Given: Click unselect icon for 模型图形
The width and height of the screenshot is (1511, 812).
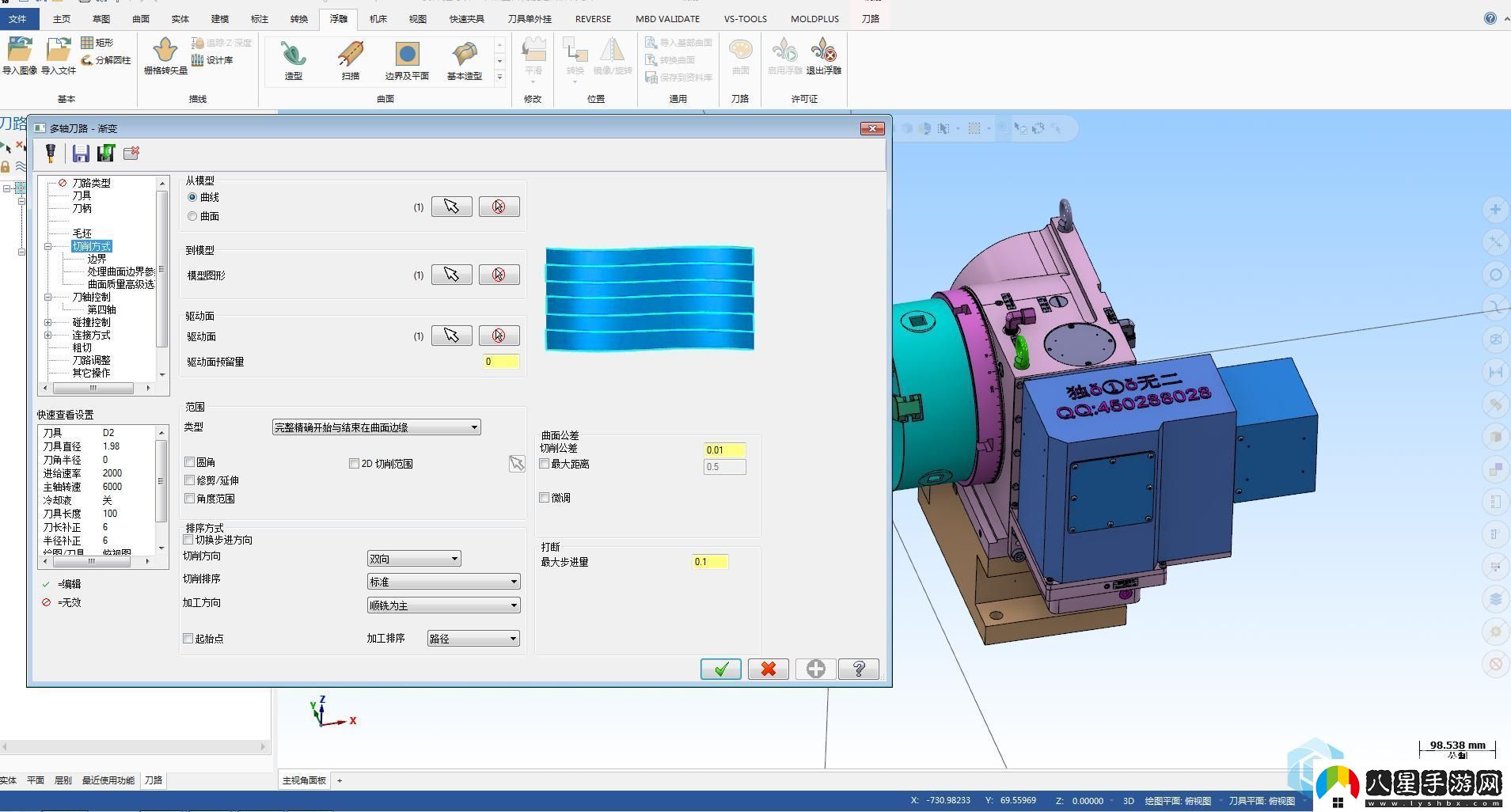Looking at the screenshot, I should click(499, 275).
